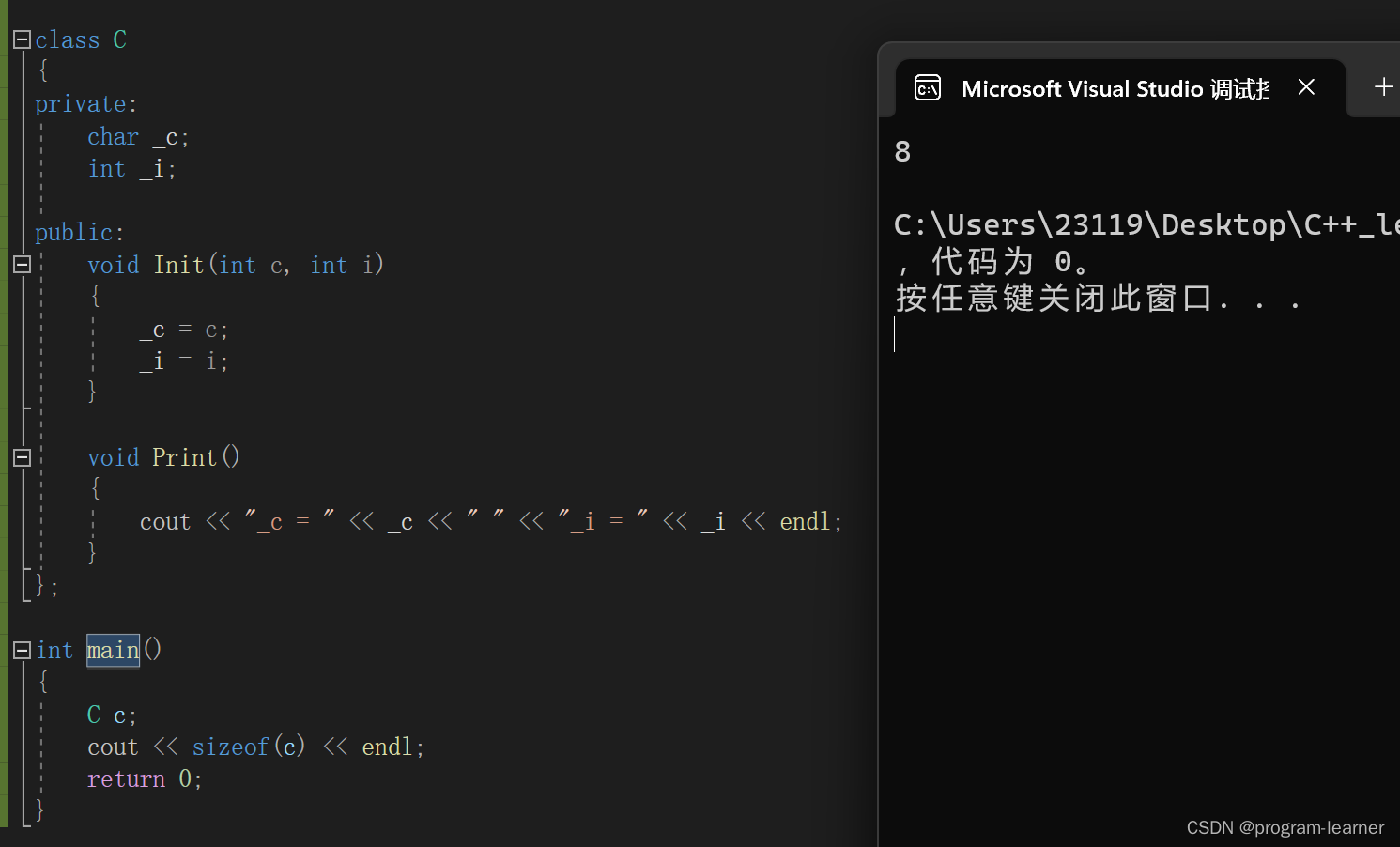The height and width of the screenshot is (847, 1400).
Task: Collapse the main function block
Action: 22,650
